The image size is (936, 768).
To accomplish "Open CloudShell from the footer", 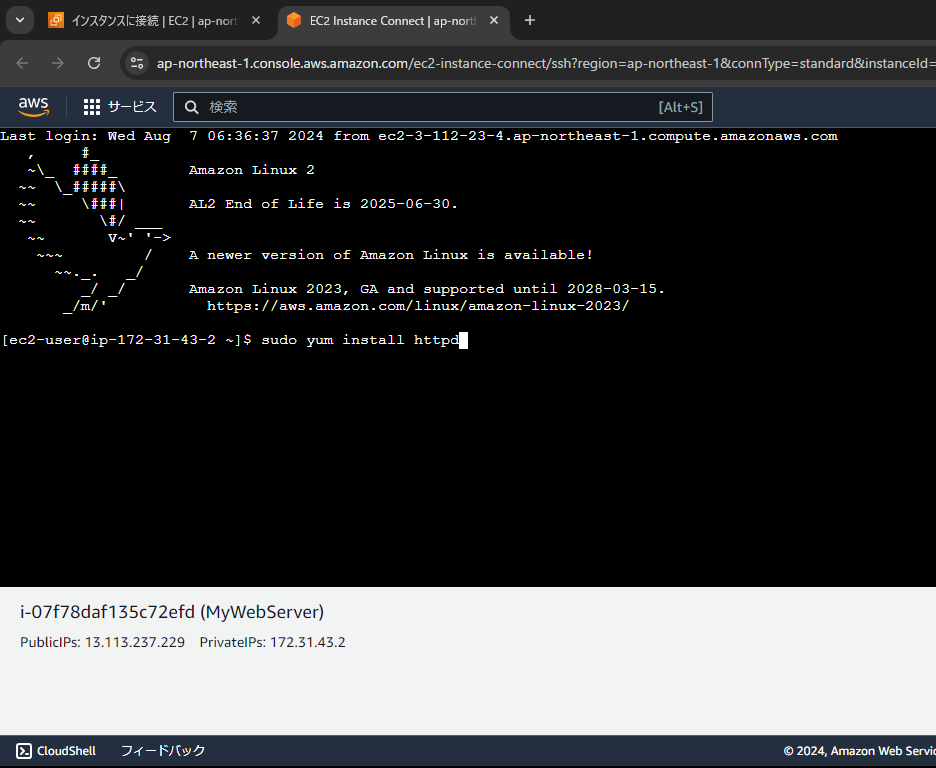I will (56, 751).
